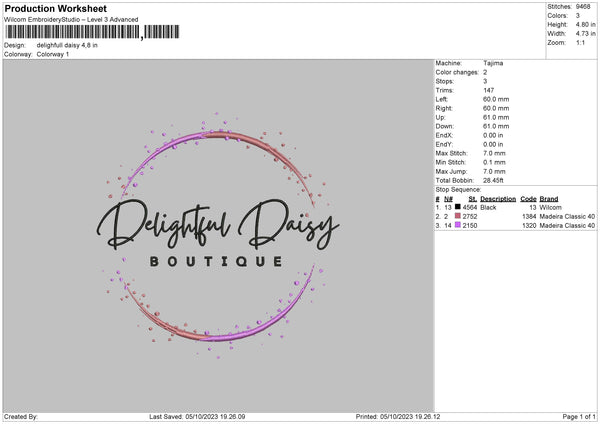
Task: Click the black thread color swatch
Action: coord(457,207)
